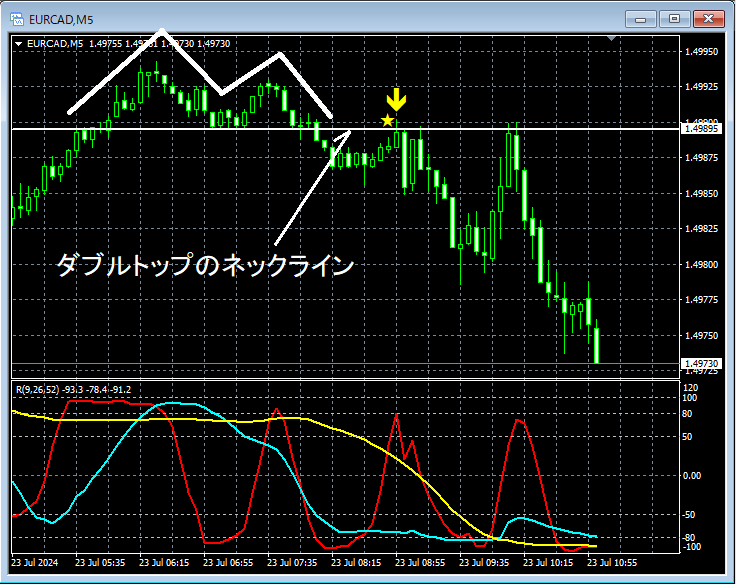Click the 23 Jul 08:55 time label
Image resolution: width=737 pixels, height=584 pixels.
tap(420, 562)
